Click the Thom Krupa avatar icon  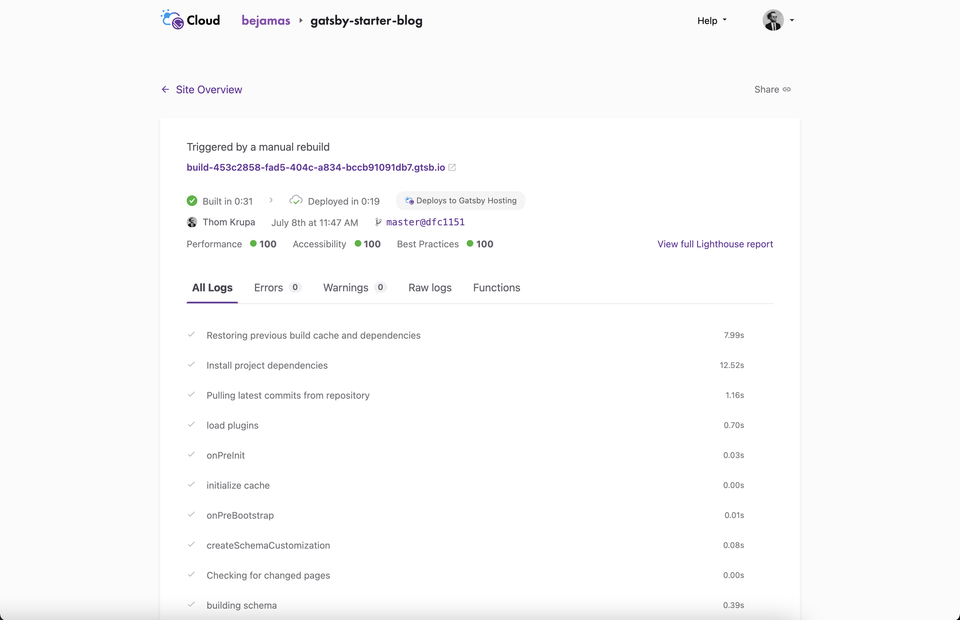pos(192,222)
